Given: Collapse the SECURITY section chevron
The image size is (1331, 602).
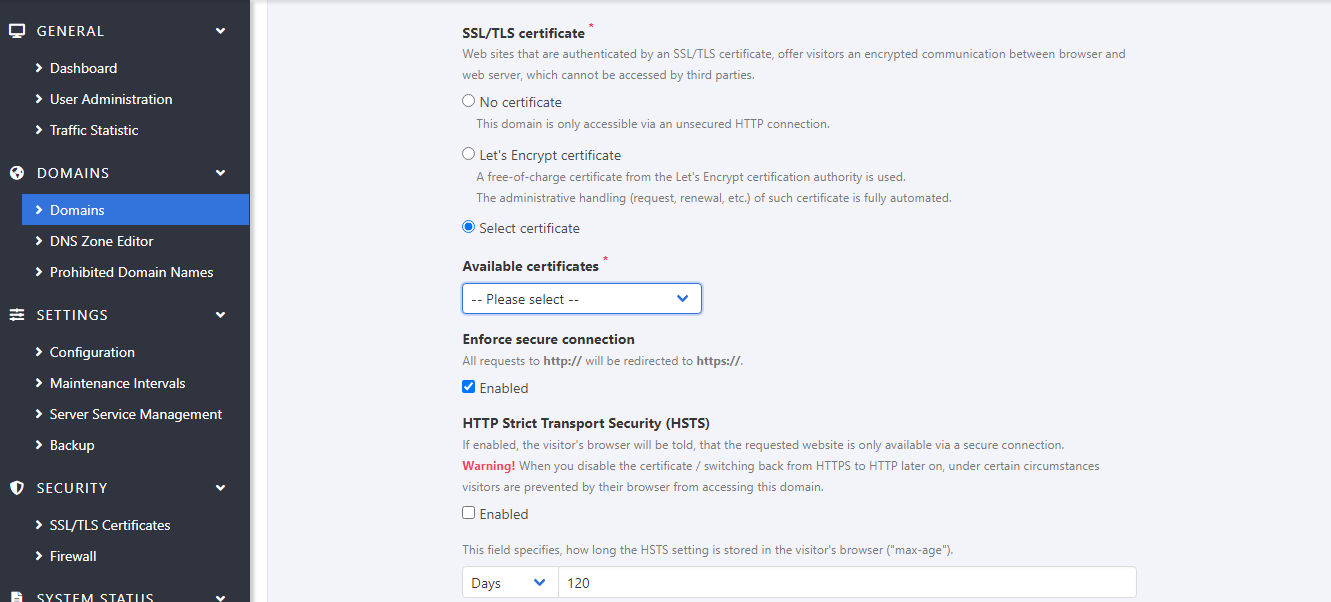Looking at the screenshot, I should [221, 488].
